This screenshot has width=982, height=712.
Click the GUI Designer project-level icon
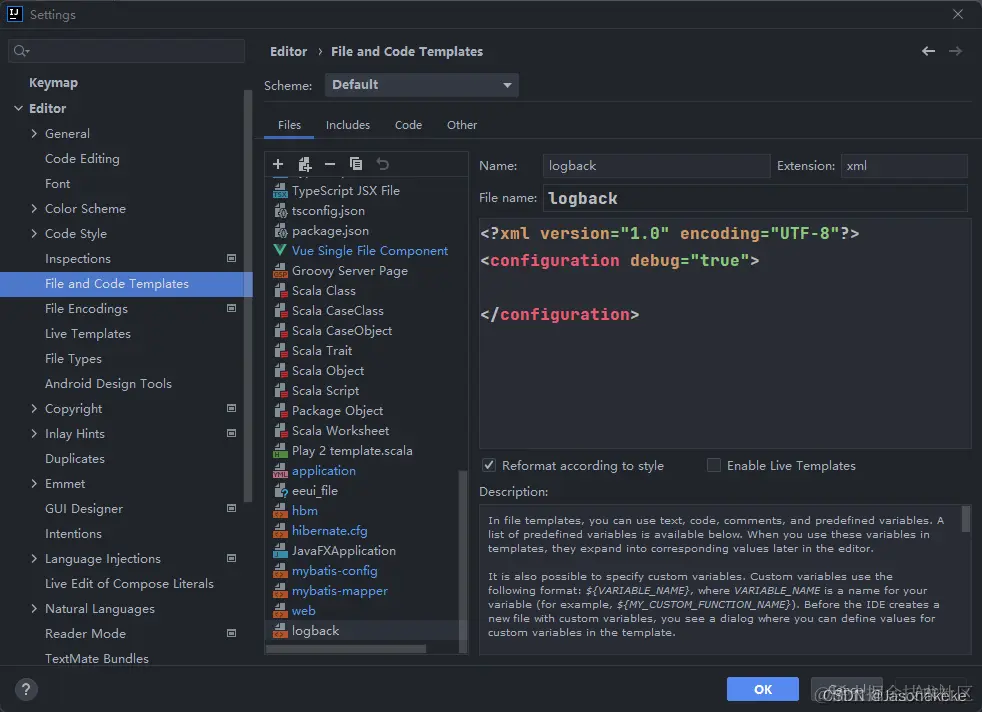231,508
